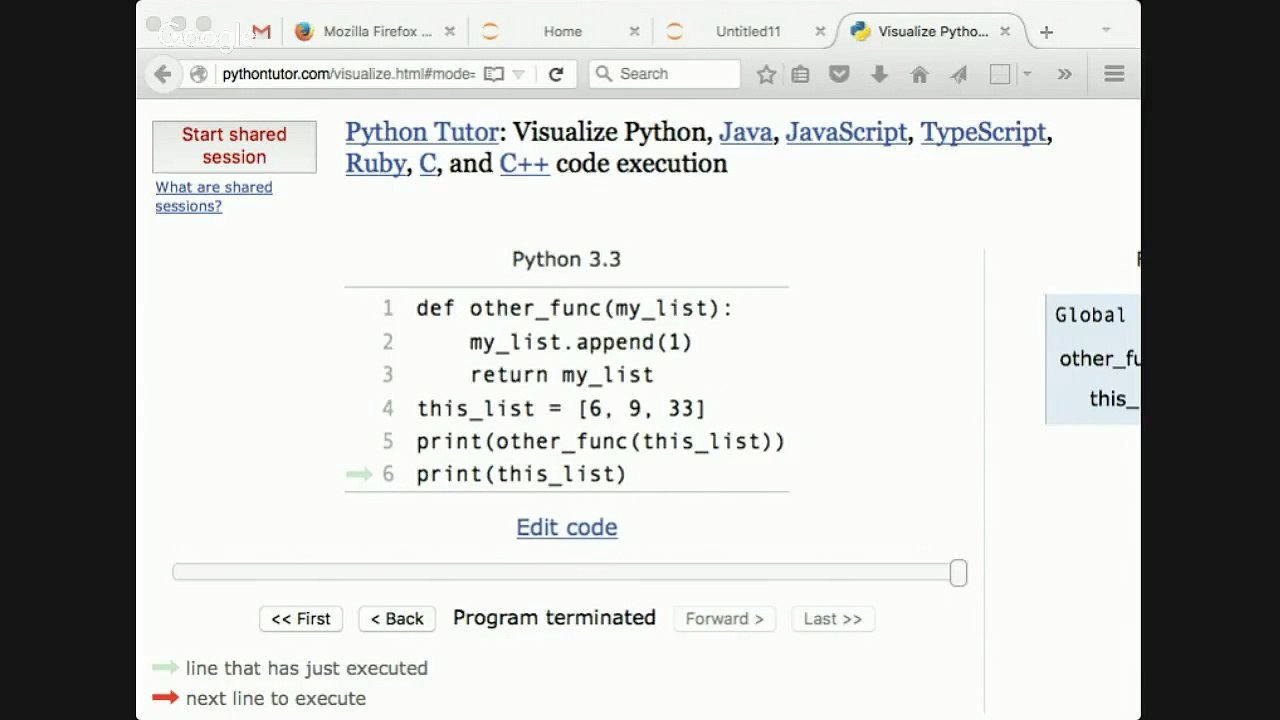Click the paper plane share icon
The width and height of the screenshot is (1280, 720).
pyautogui.click(x=959, y=74)
